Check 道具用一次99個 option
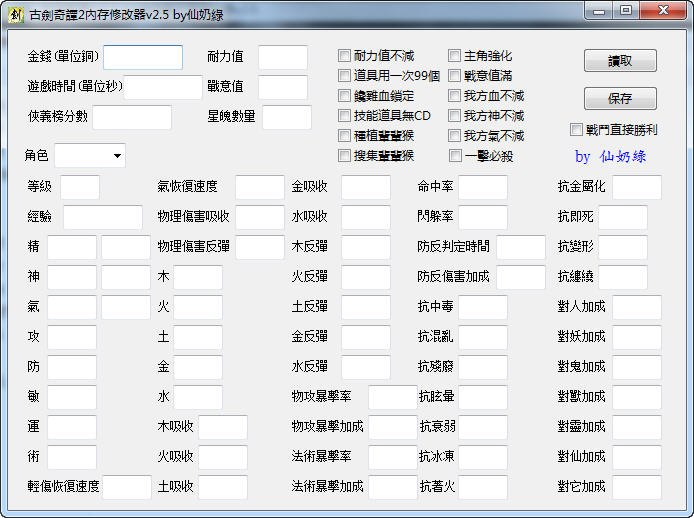 [345, 76]
